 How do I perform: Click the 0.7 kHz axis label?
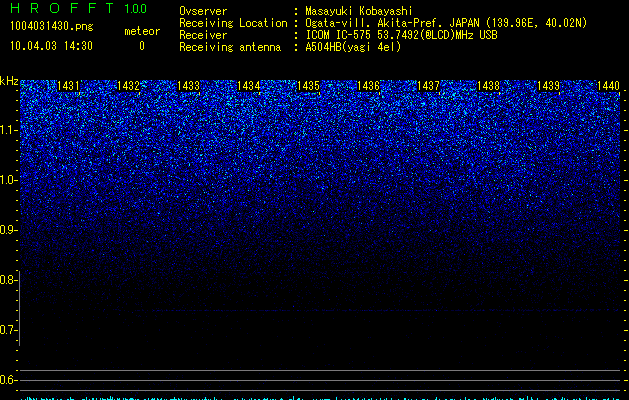8,330
